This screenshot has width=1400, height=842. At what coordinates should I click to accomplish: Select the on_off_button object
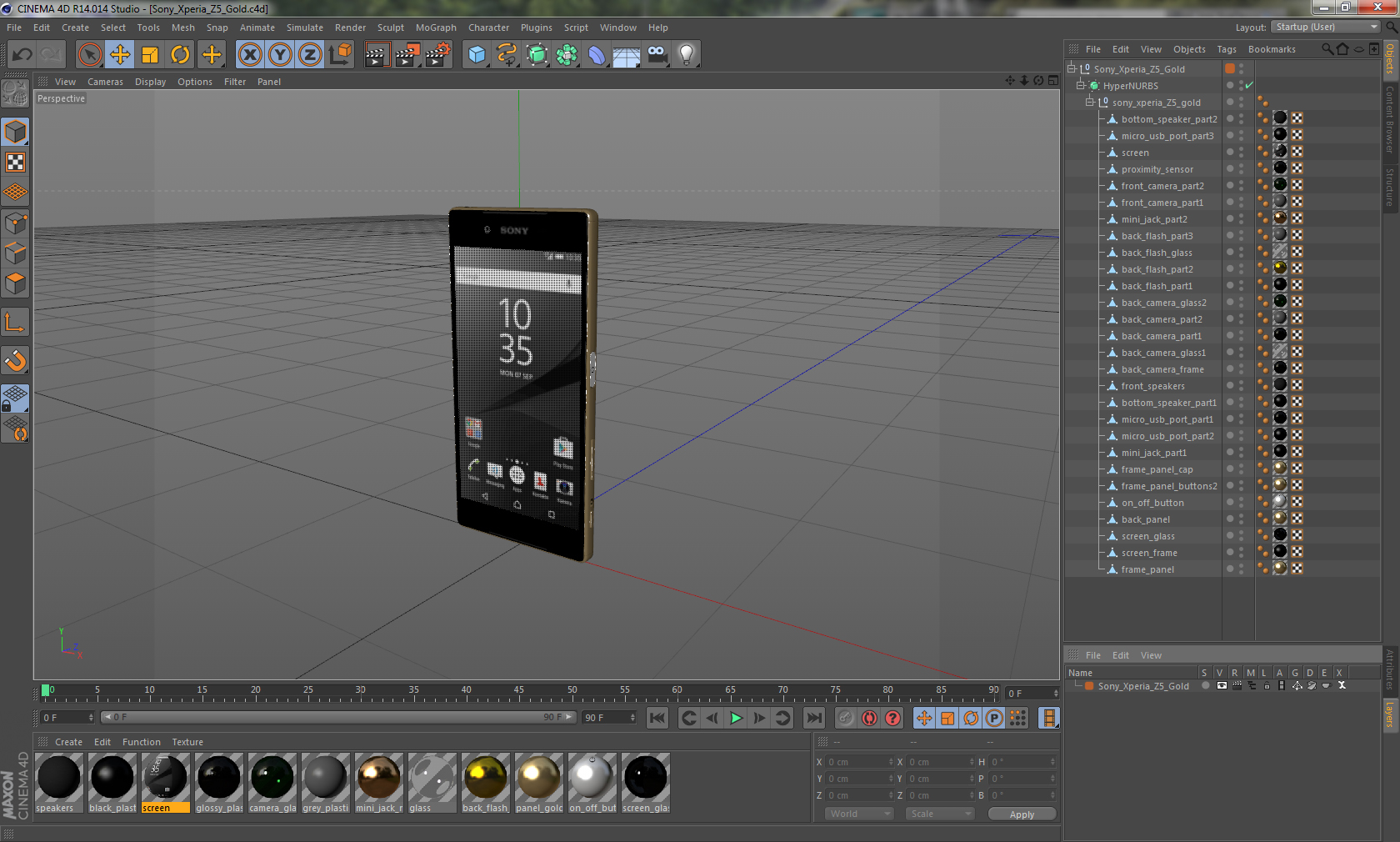pyautogui.click(x=1152, y=503)
